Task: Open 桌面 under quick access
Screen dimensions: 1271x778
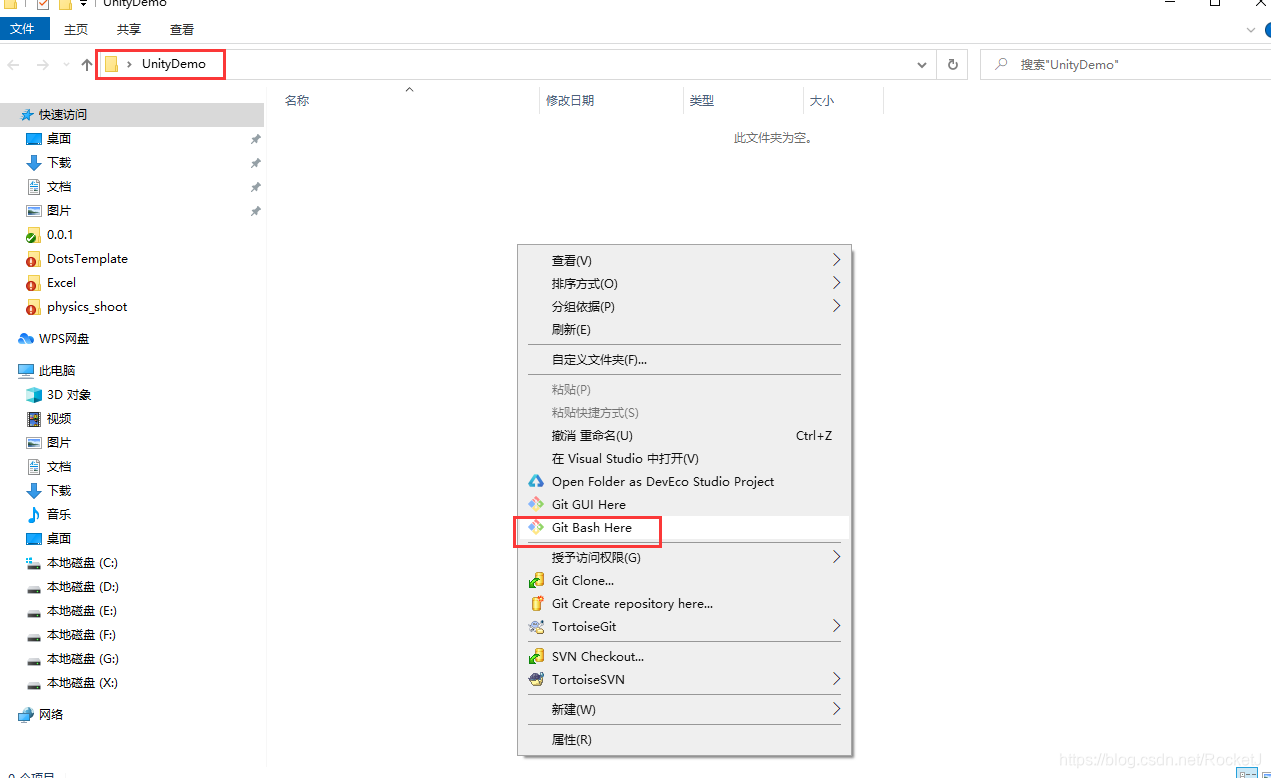Action: point(59,139)
